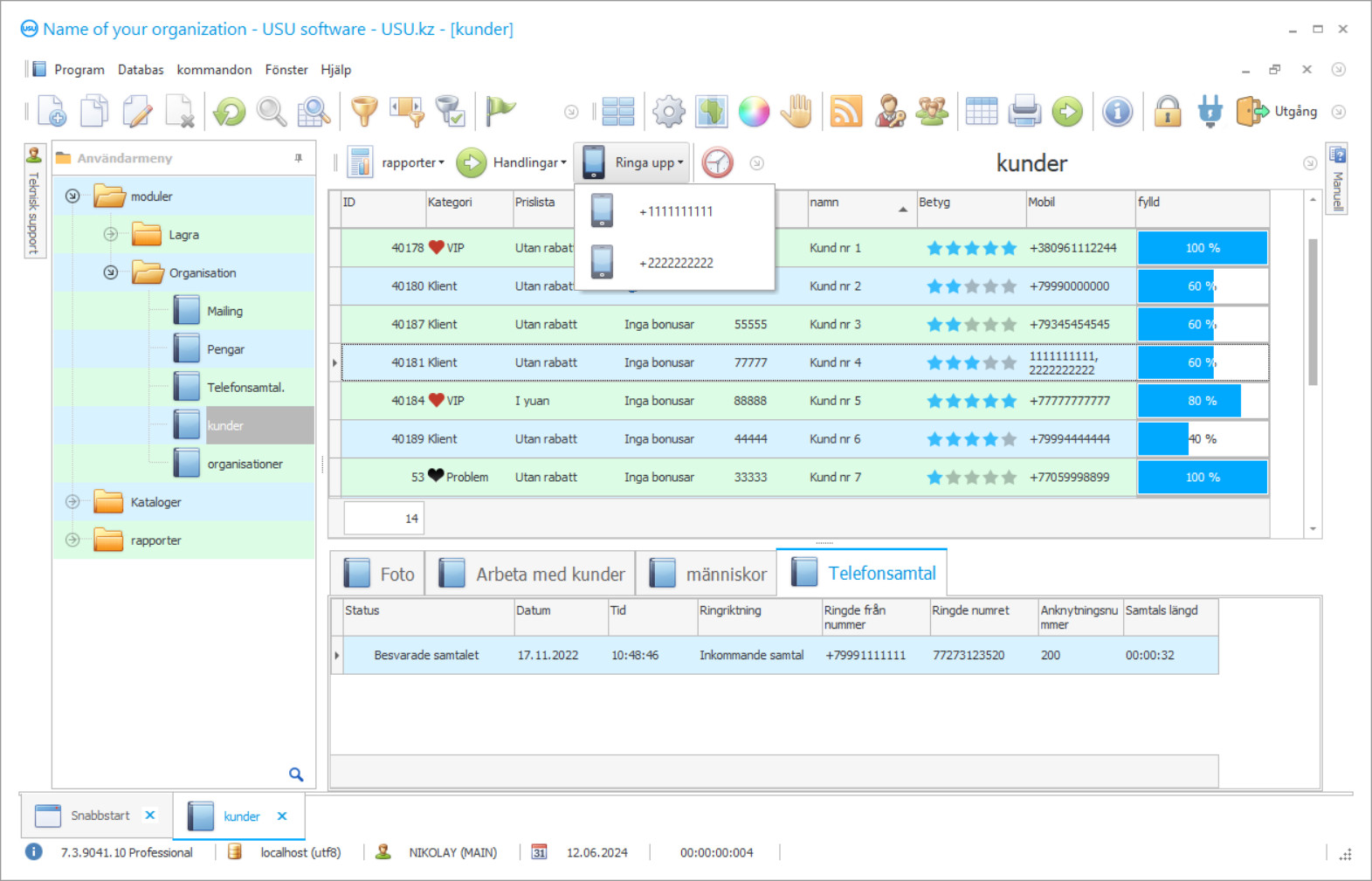Open the filter funnel tool

[x=364, y=112]
